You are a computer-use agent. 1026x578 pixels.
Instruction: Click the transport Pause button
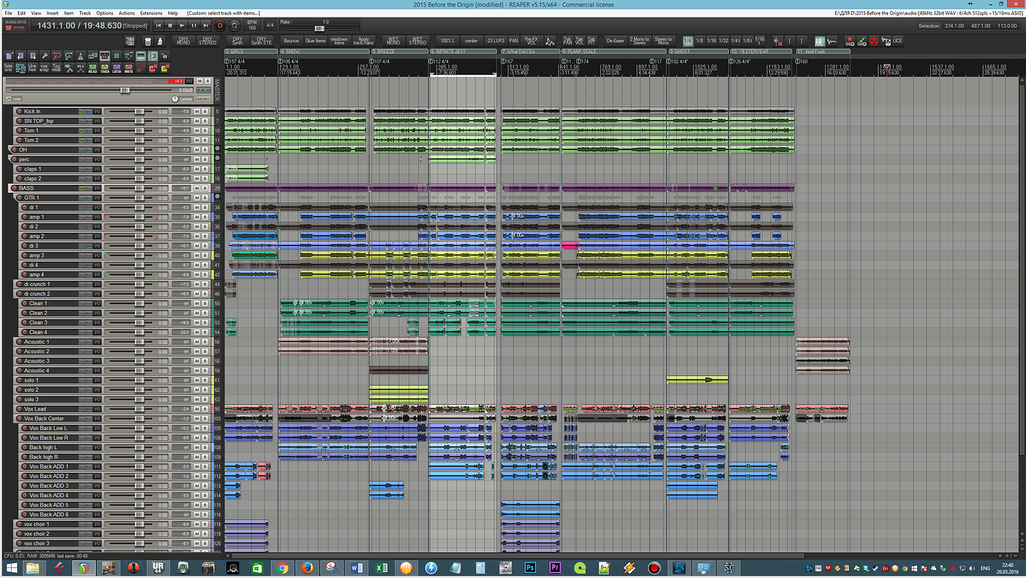(194, 26)
